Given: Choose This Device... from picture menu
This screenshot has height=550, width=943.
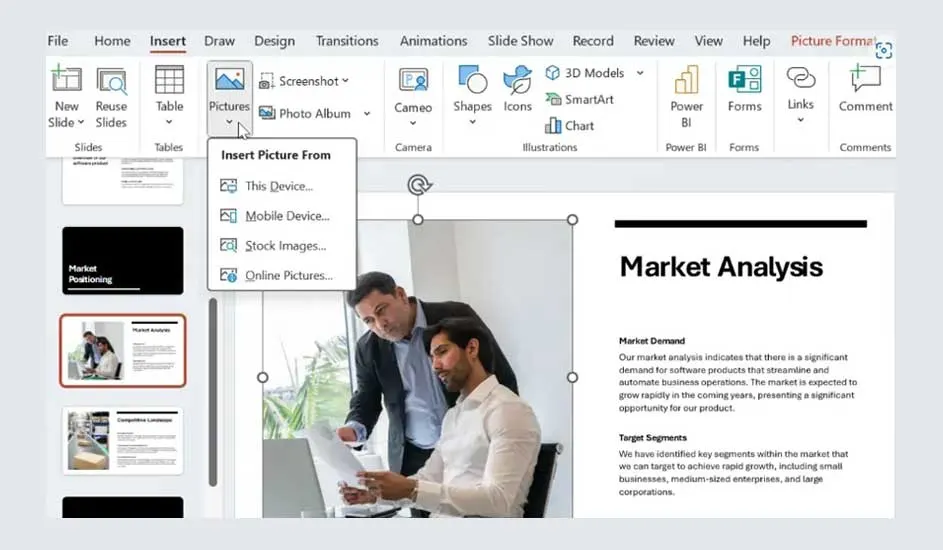Looking at the screenshot, I should point(278,186).
